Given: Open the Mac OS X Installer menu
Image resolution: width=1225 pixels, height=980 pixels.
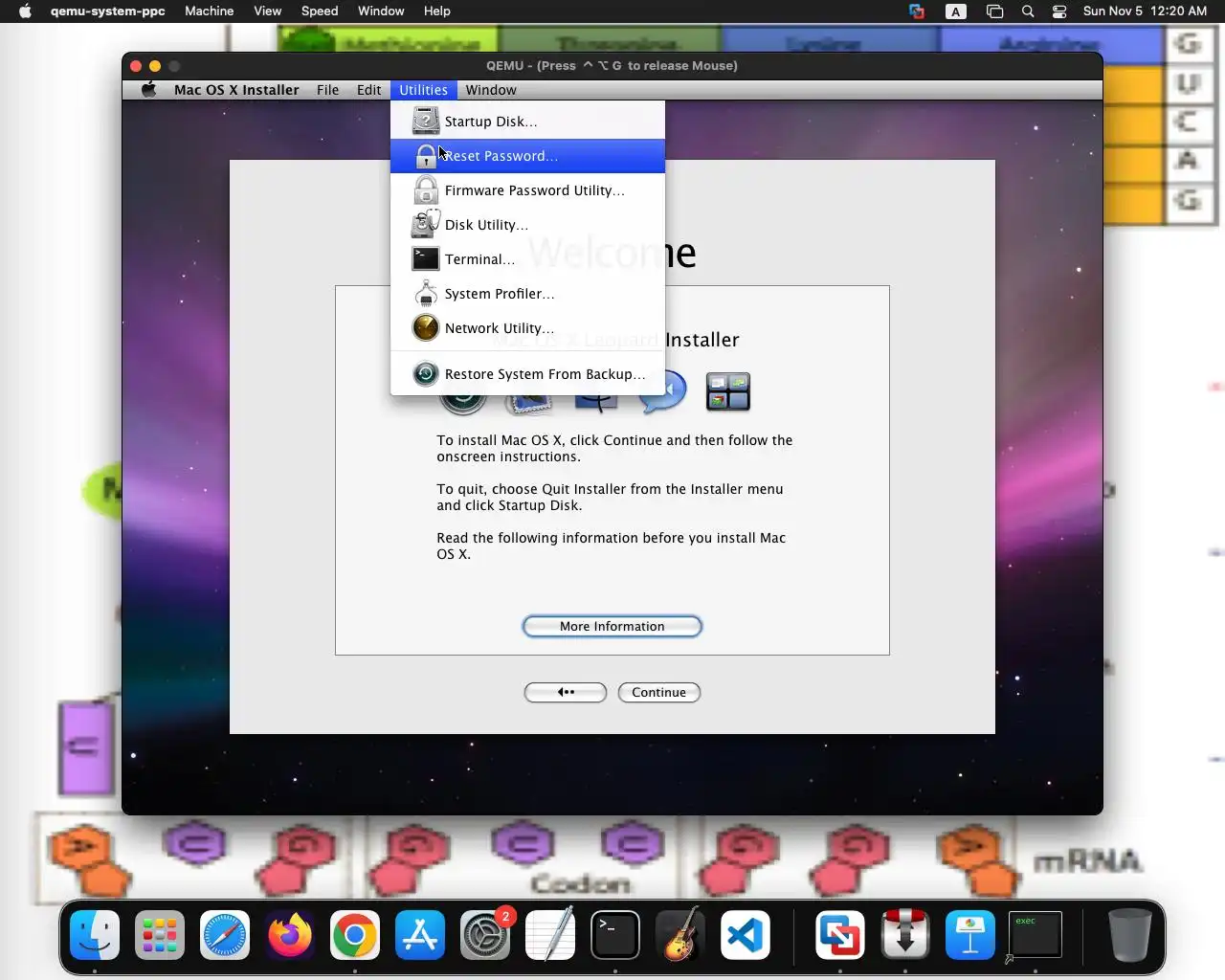Looking at the screenshot, I should [236, 90].
